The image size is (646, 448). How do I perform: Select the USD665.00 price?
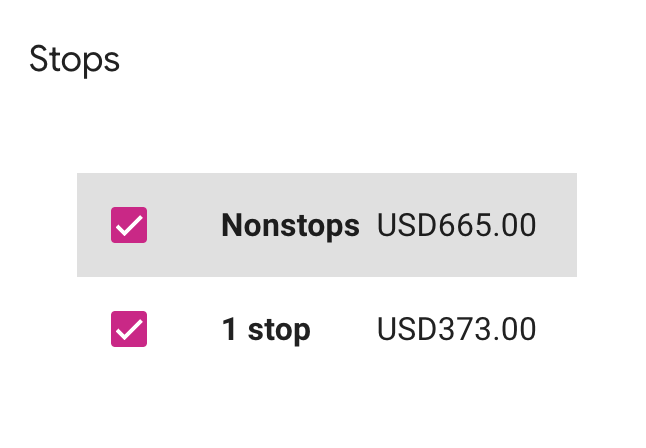(x=456, y=225)
